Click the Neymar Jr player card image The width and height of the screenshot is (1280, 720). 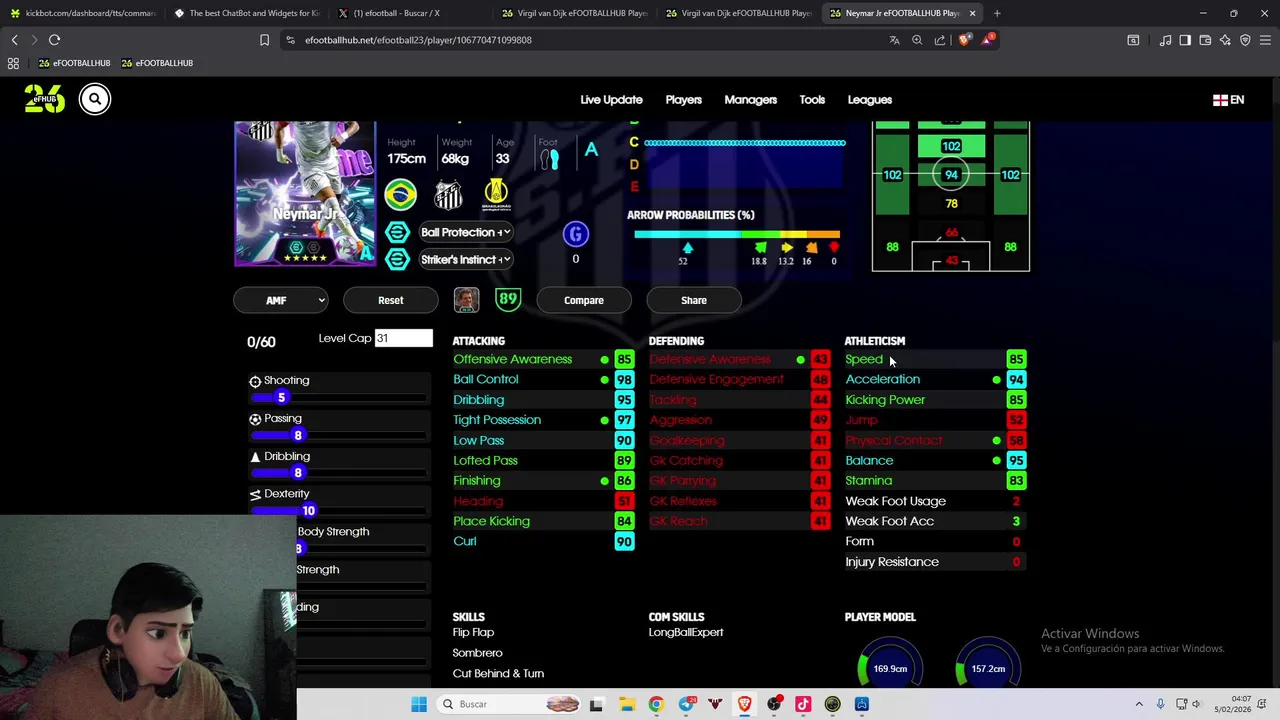tap(305, 194)
